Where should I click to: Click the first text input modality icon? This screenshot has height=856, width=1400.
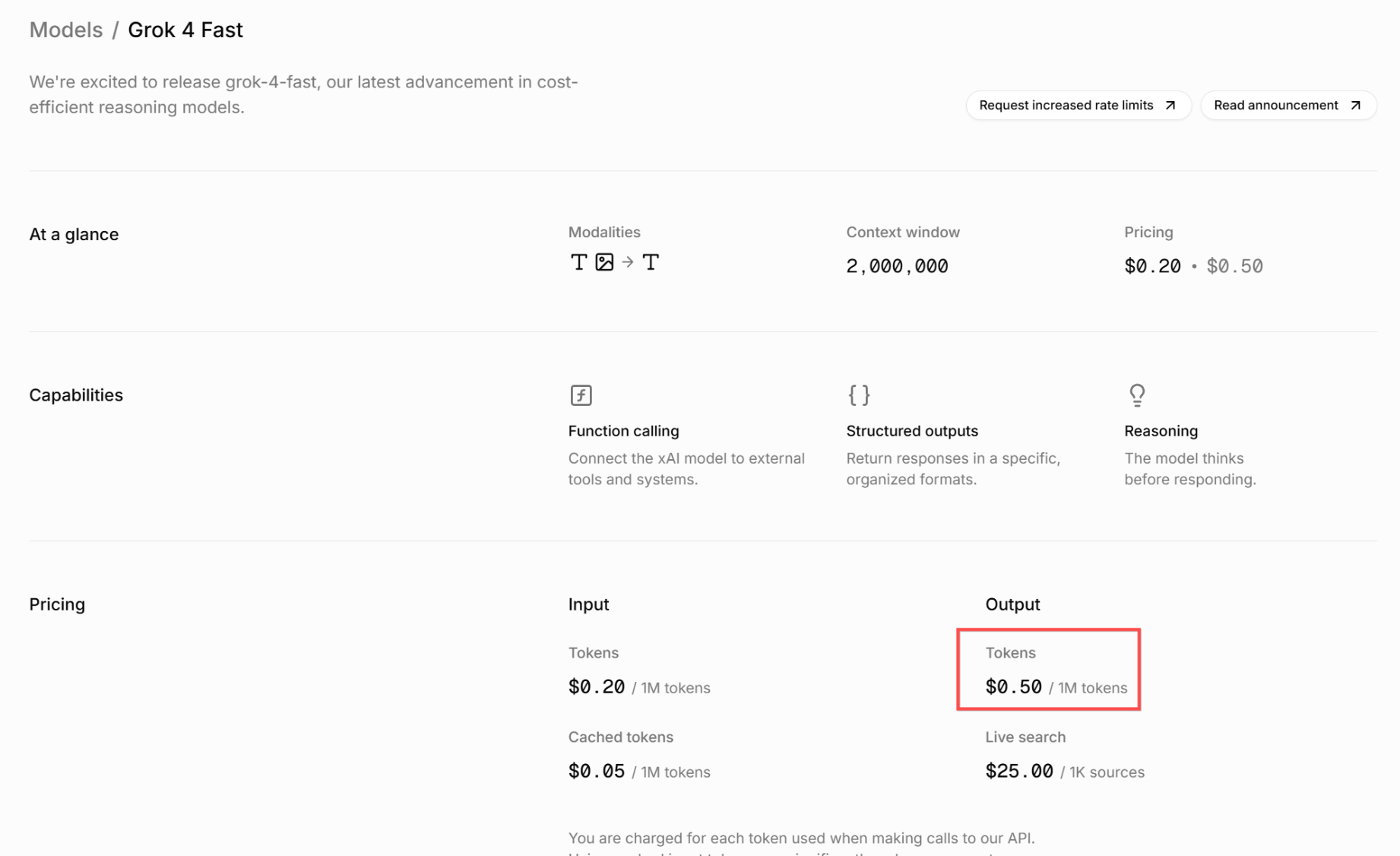[x=578, y=262]
